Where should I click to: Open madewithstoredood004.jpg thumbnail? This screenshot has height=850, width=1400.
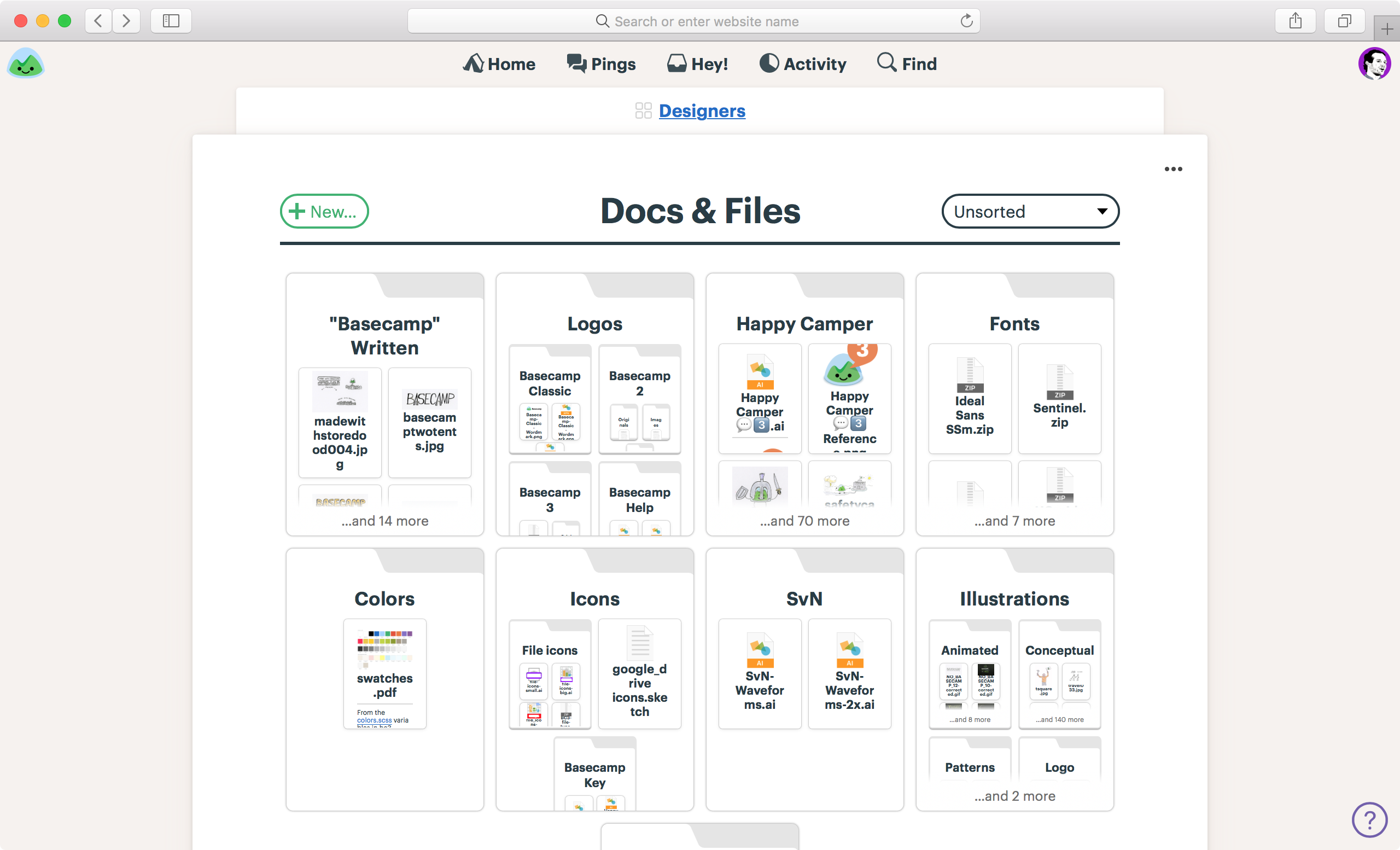pyautogui.click(x=340, y=391)
